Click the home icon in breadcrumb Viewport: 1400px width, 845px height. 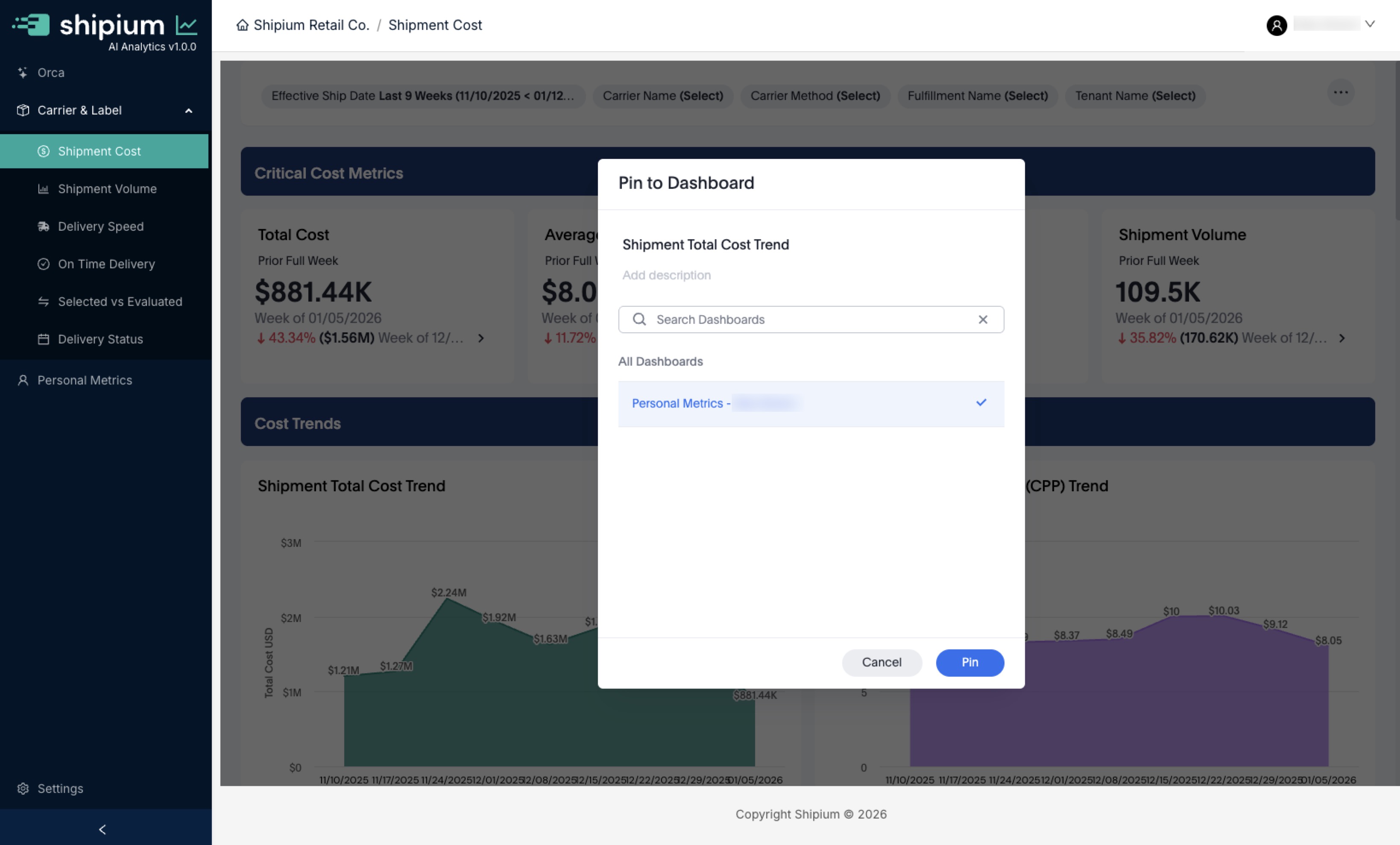point(243,25)
